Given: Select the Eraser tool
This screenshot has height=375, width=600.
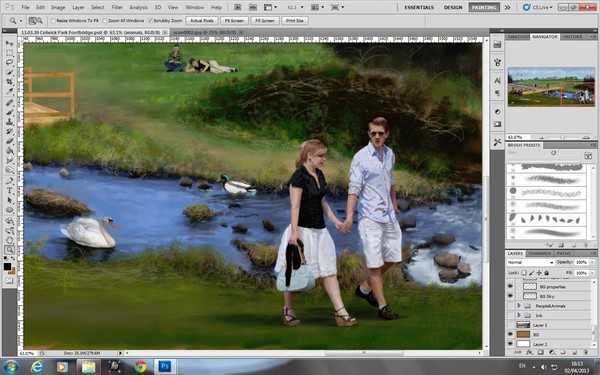Looking at the screenshot, I should tap(9, 141).
